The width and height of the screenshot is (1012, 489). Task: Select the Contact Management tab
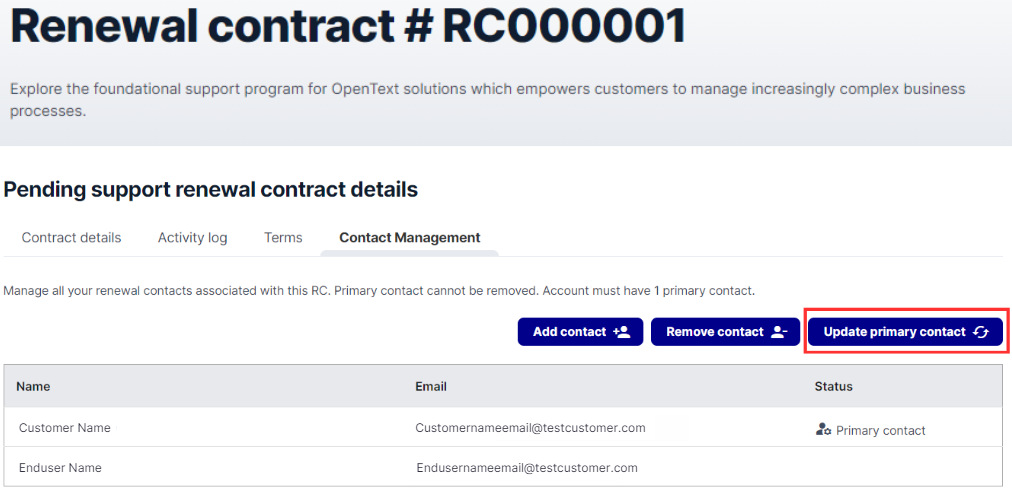[x=410, y=237]
